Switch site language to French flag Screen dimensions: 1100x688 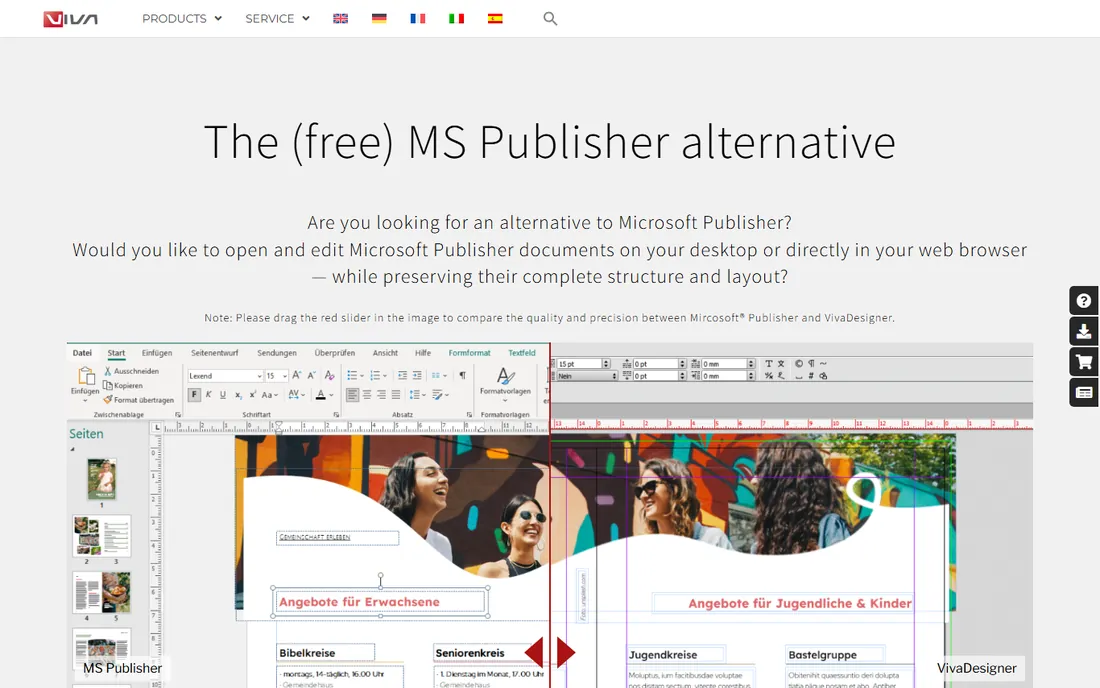(x=417, y=19)
